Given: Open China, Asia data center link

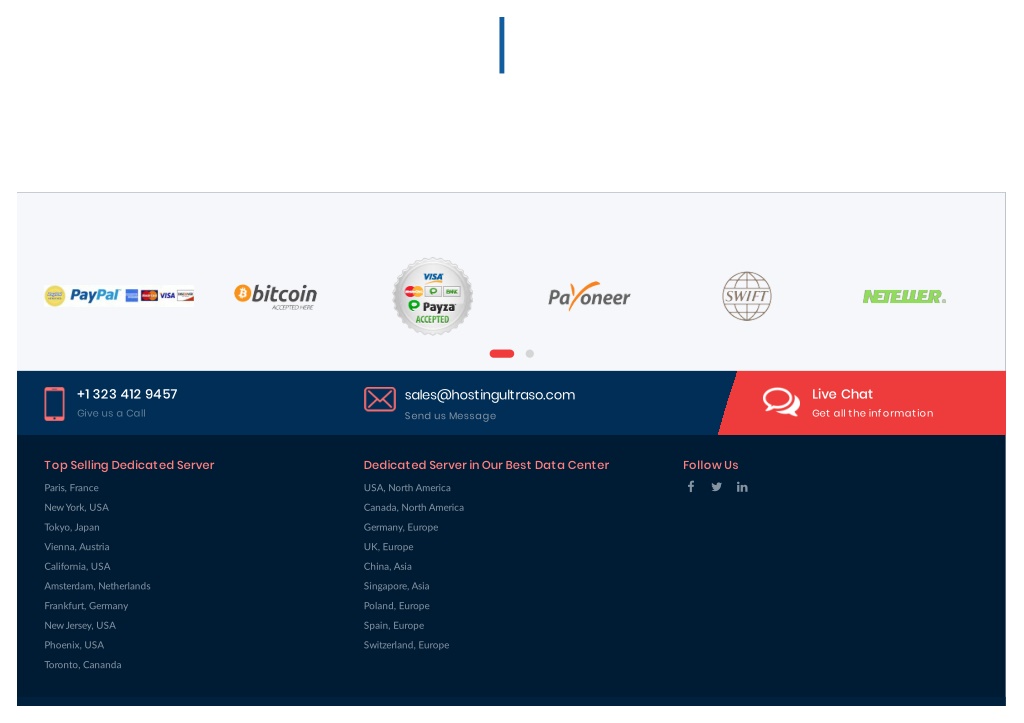Looking at the screenshot, I should pyautogui.click(x=387, y=566).
